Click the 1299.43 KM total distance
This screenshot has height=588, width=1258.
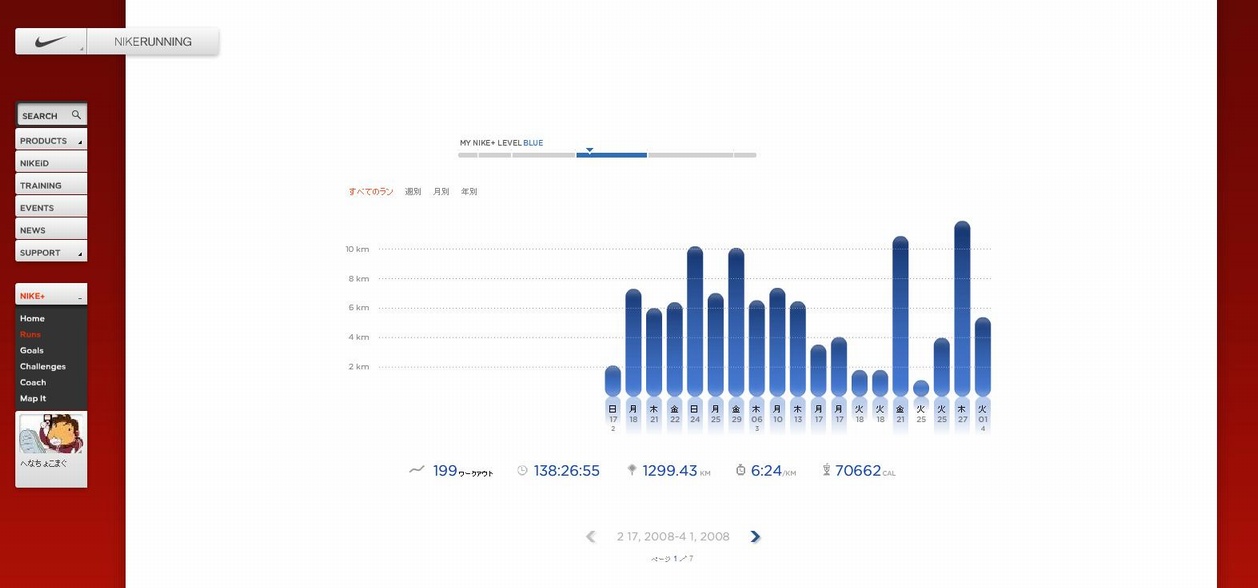(676, 470)
